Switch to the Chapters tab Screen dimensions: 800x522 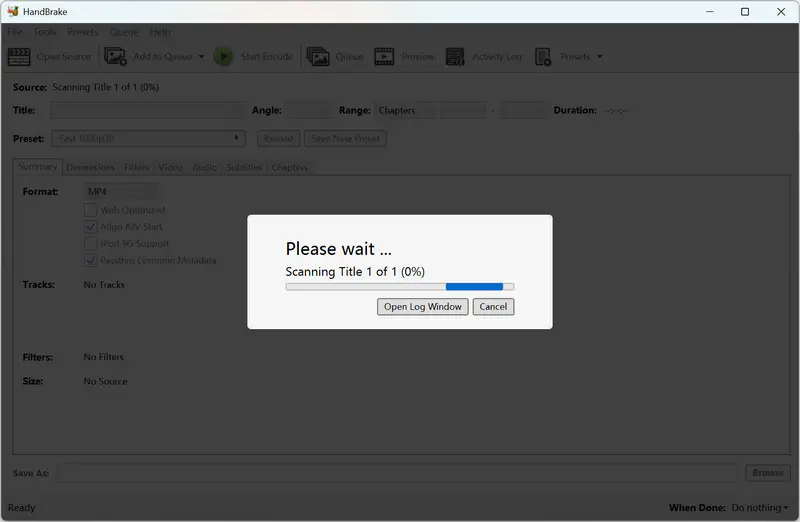(289, 167)
